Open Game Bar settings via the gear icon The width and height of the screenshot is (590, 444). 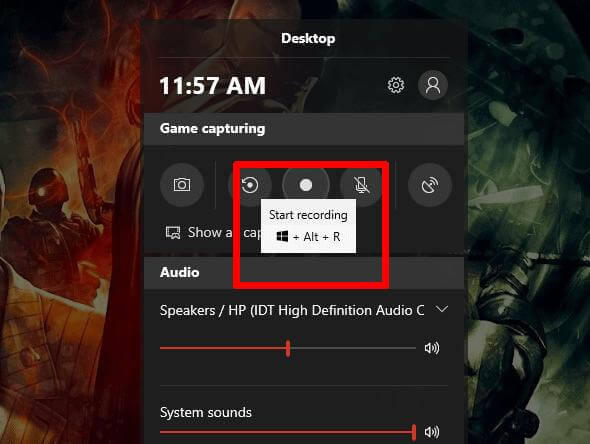click(x=396, y=85)
